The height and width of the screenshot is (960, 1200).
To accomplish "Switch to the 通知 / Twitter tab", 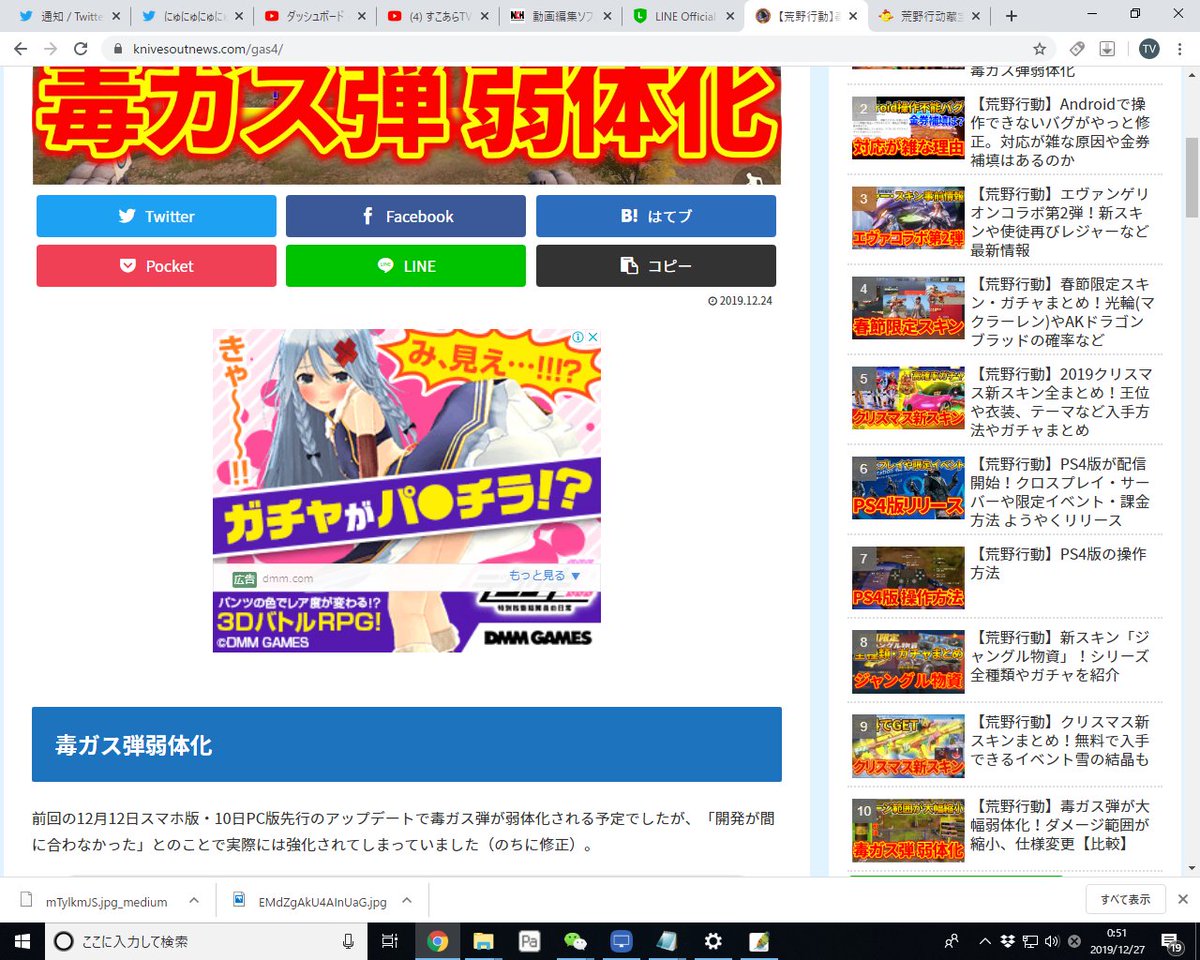I will click(68, 16).
